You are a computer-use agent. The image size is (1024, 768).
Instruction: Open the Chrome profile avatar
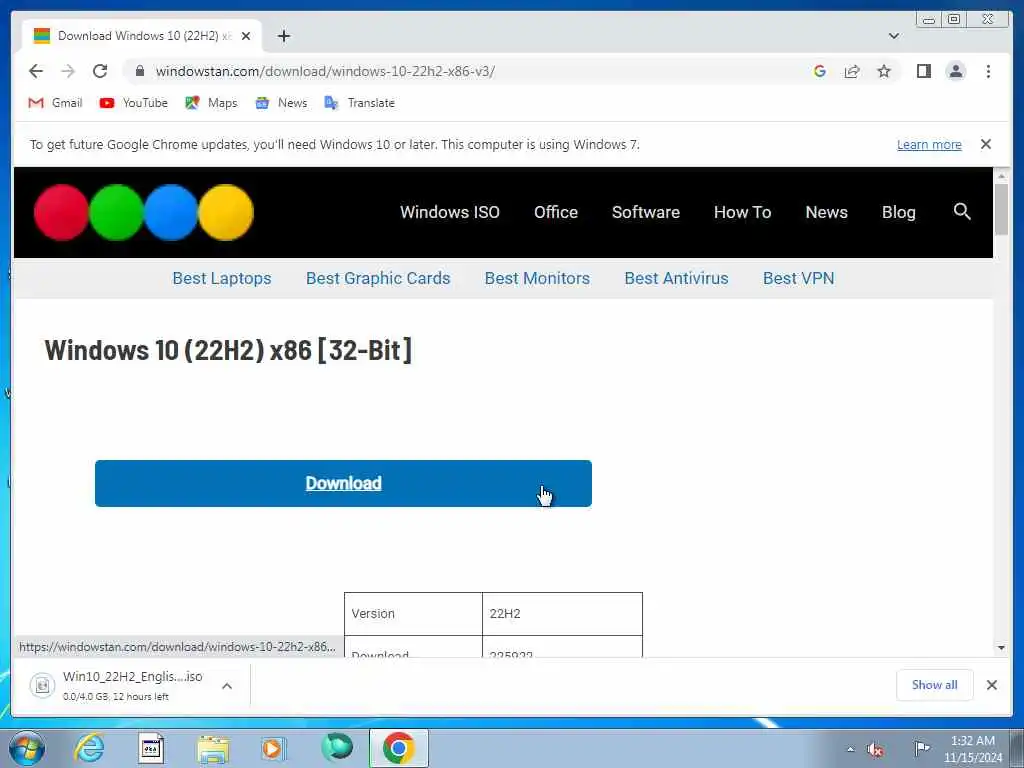[x=955, y=71]
